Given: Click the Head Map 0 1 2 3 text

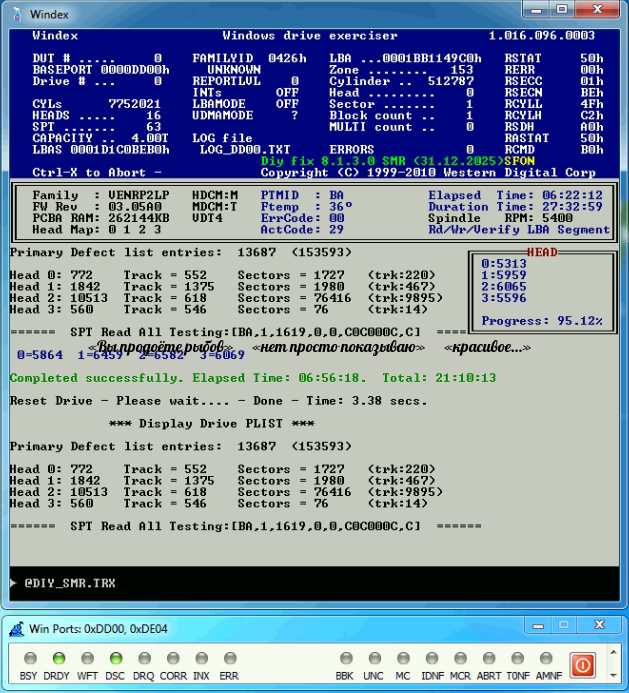Looking at the screenshot, I should tap(97, 230).
